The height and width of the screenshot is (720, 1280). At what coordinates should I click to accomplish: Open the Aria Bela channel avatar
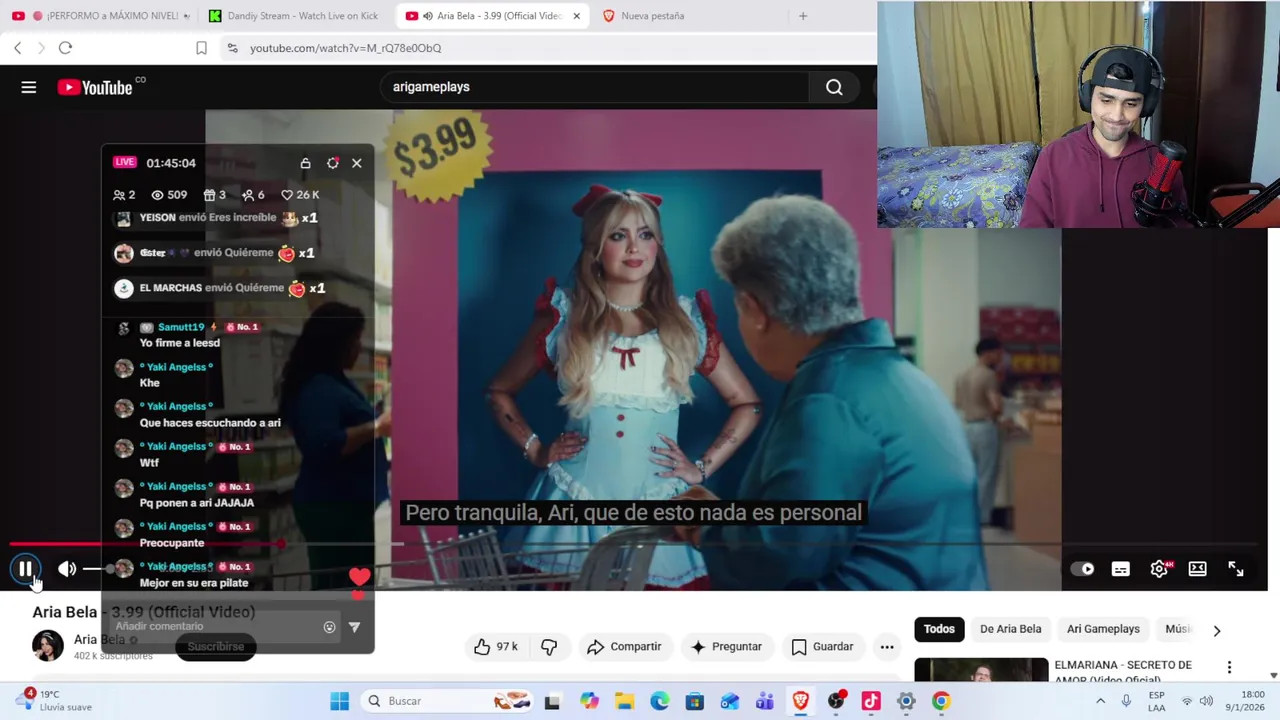point(47,645)
